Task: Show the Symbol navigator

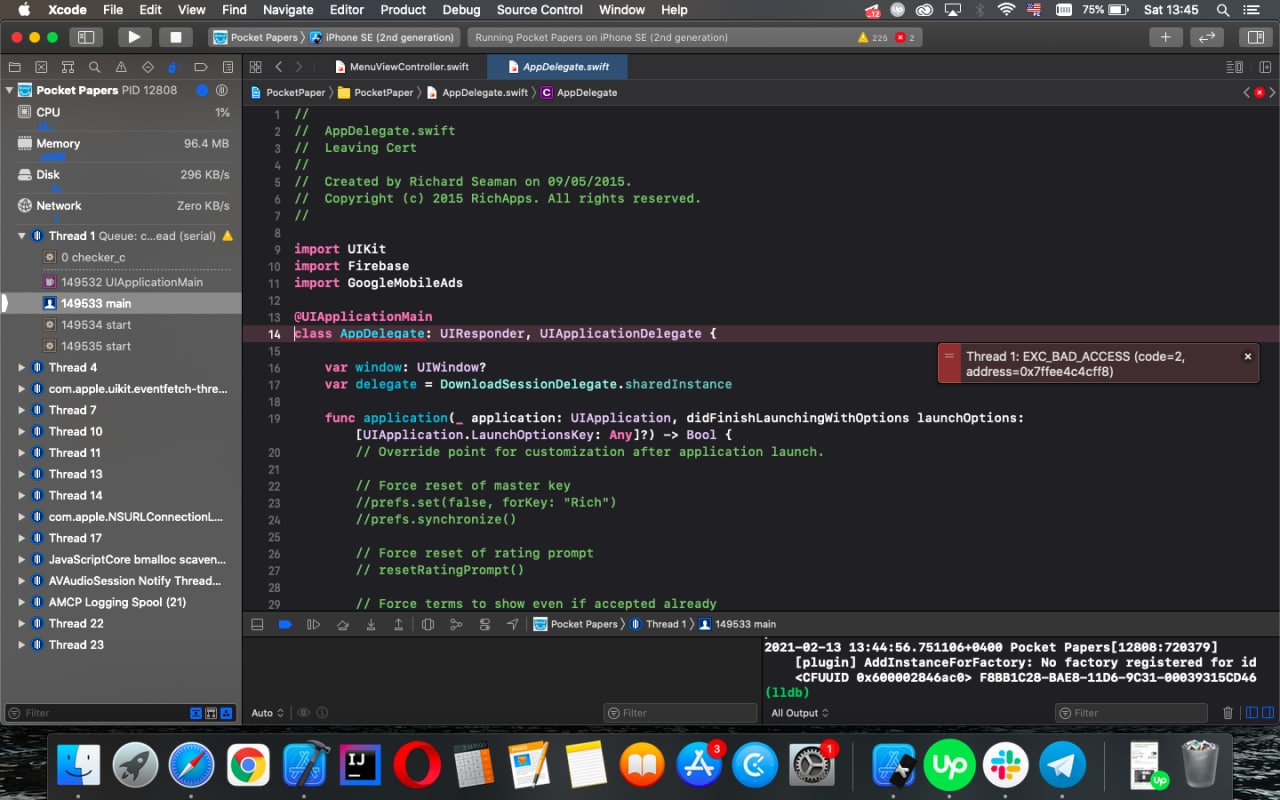Action: click(x=67, y=67)
